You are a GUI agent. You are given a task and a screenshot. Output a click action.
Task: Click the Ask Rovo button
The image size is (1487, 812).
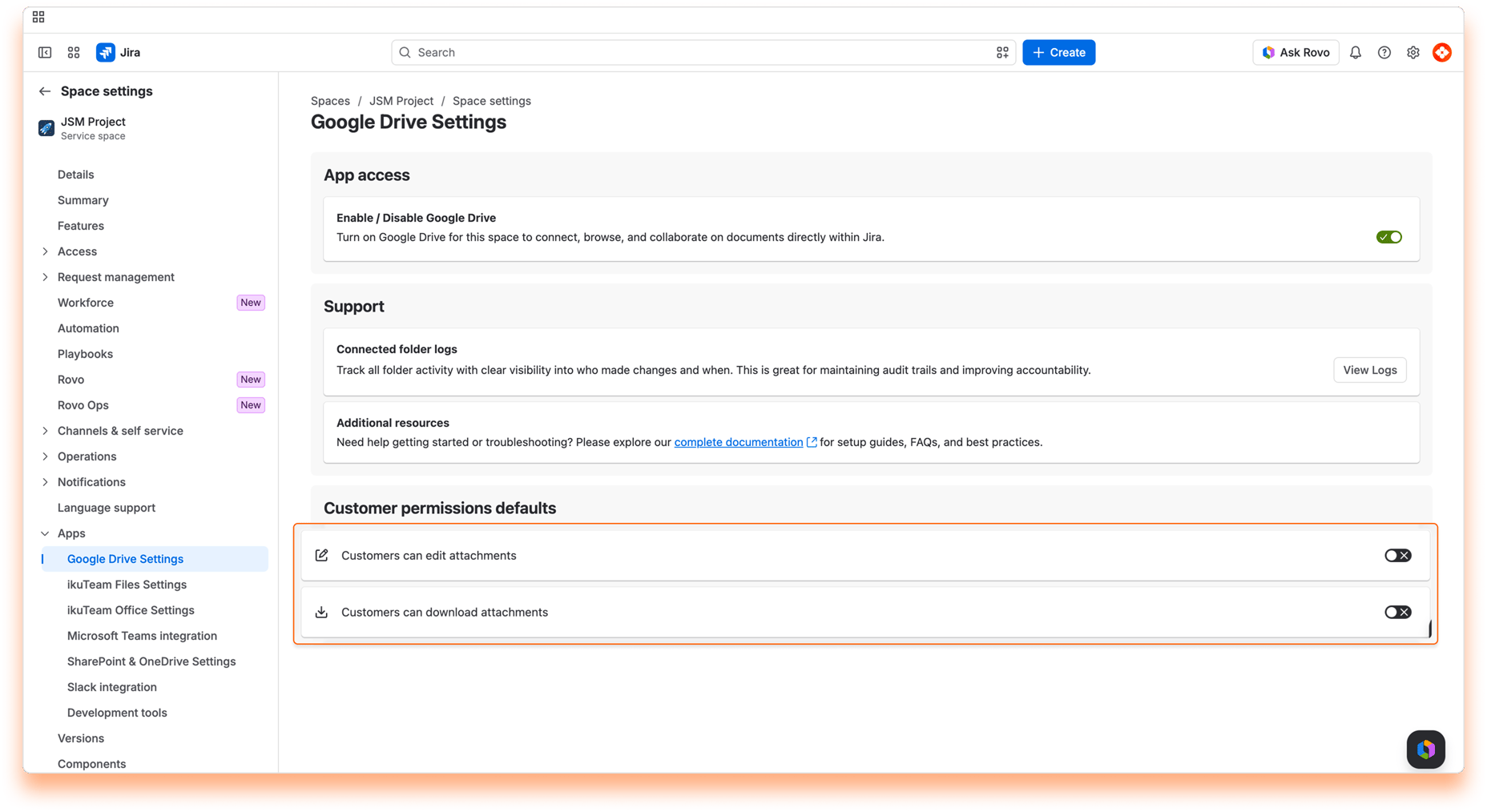[x=1296, y=52]
